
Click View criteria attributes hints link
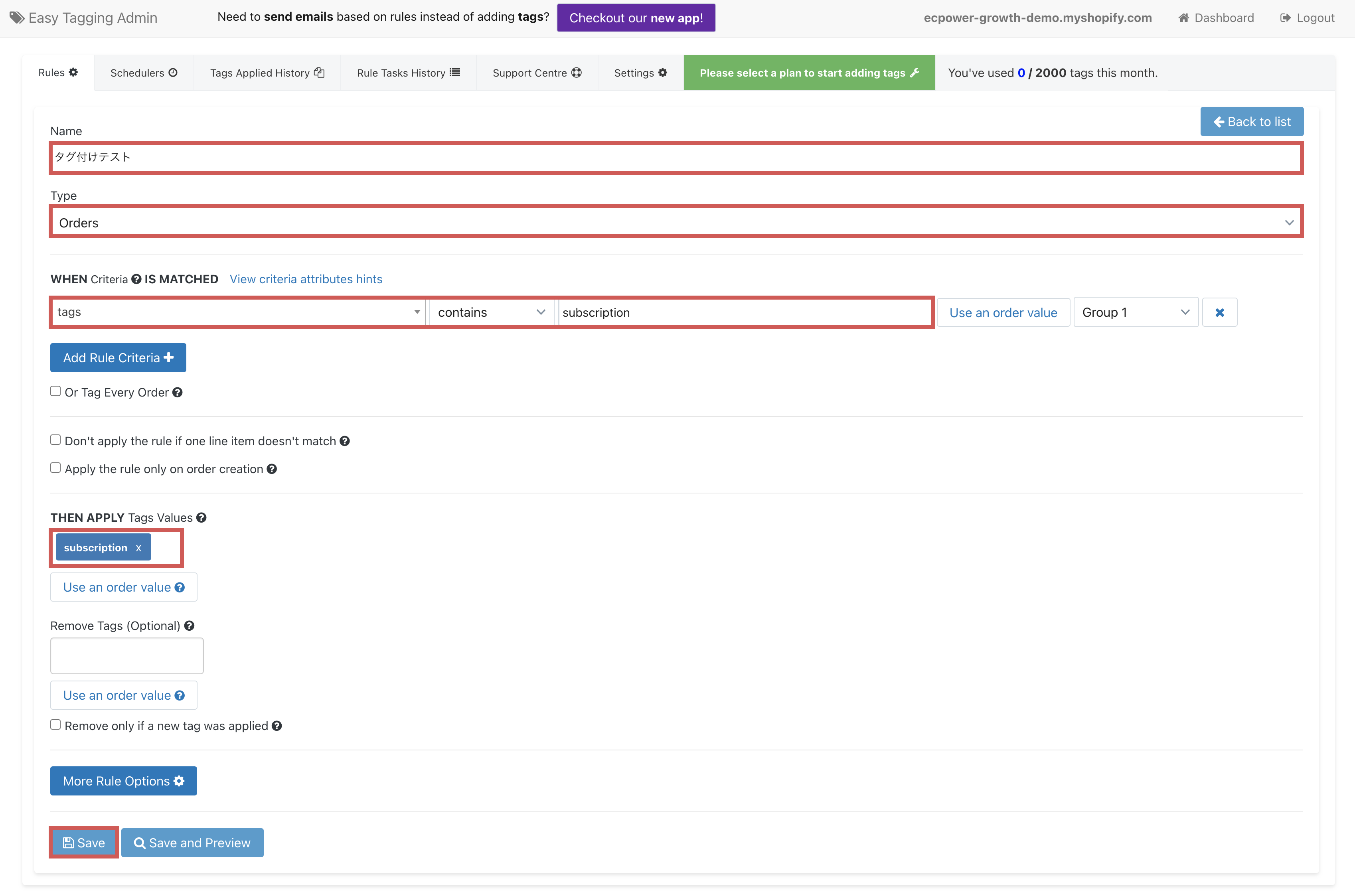click(x=306, y=279)
